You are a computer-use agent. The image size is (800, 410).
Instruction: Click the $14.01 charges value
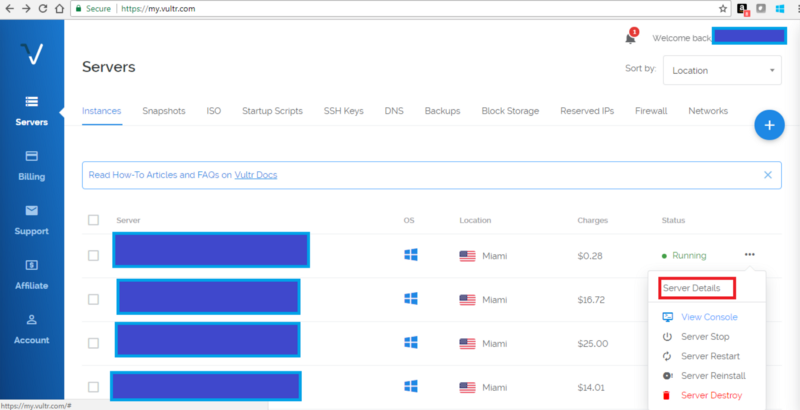[x=591, y=388]
